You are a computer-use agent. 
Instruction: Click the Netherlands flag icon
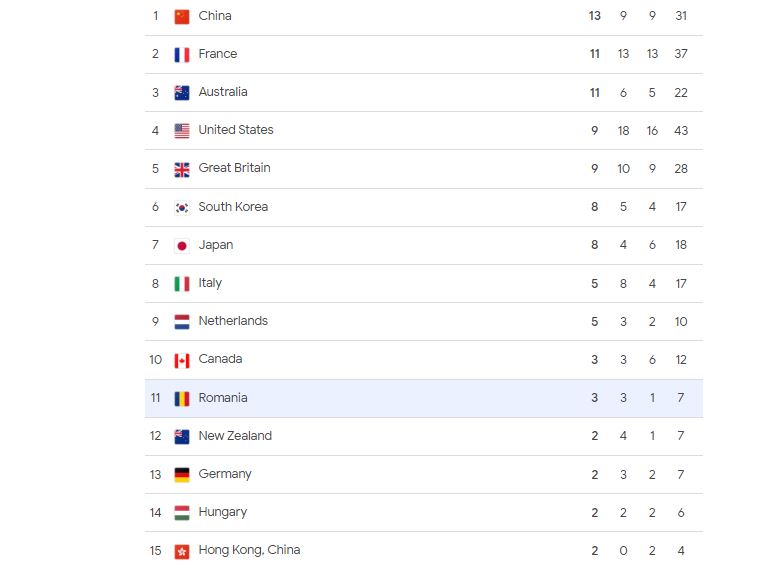pyautogui.click(x=182, y=321)
